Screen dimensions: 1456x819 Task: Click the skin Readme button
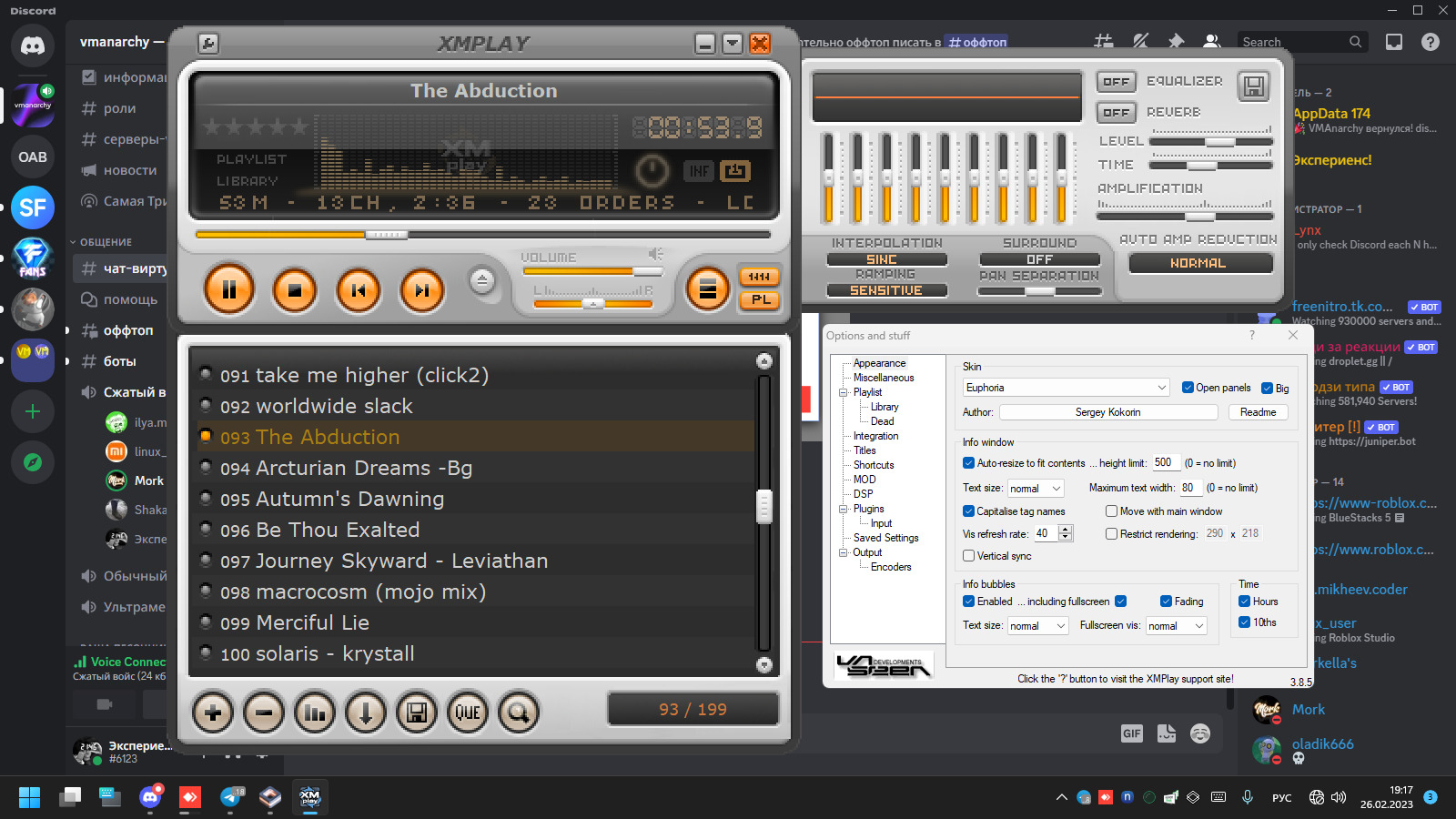[1258, 412]
